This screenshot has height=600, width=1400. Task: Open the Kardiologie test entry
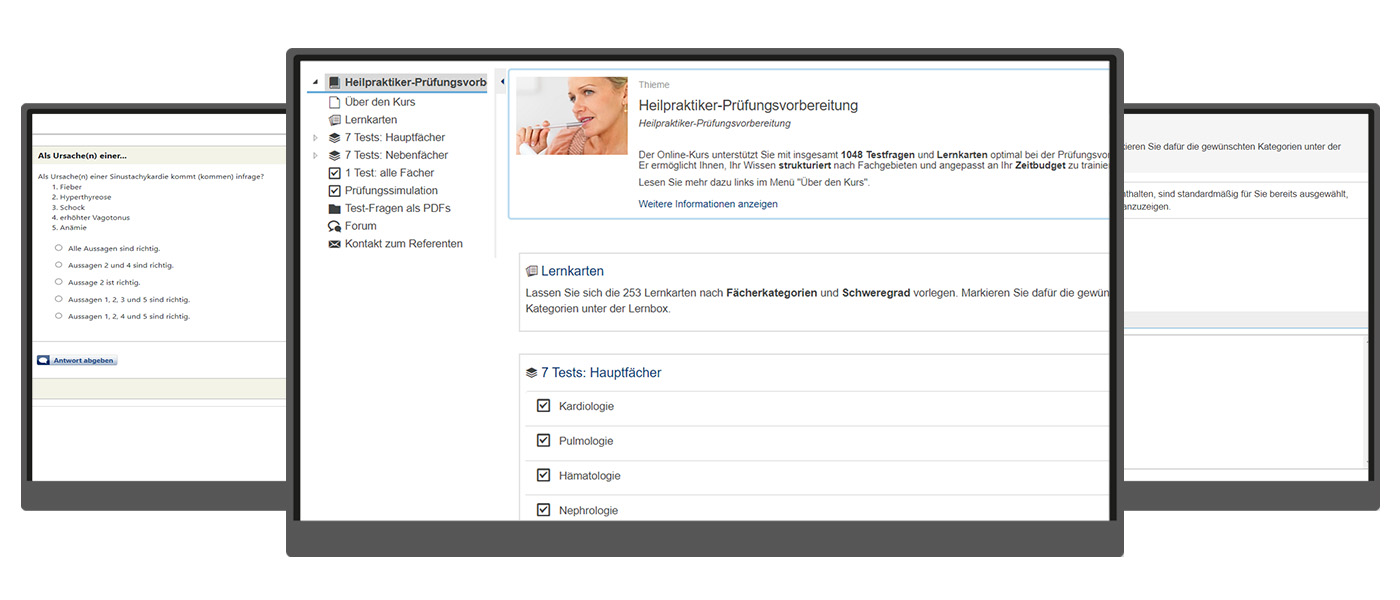tap(586, 406)
